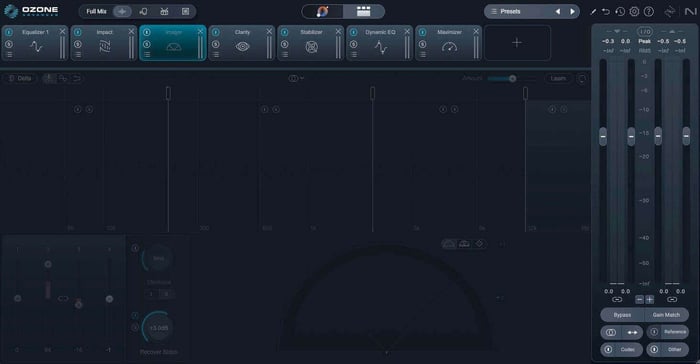Toggle power on Impact module
The height and width of the screenshot is (364, 700).
[78, 32]
